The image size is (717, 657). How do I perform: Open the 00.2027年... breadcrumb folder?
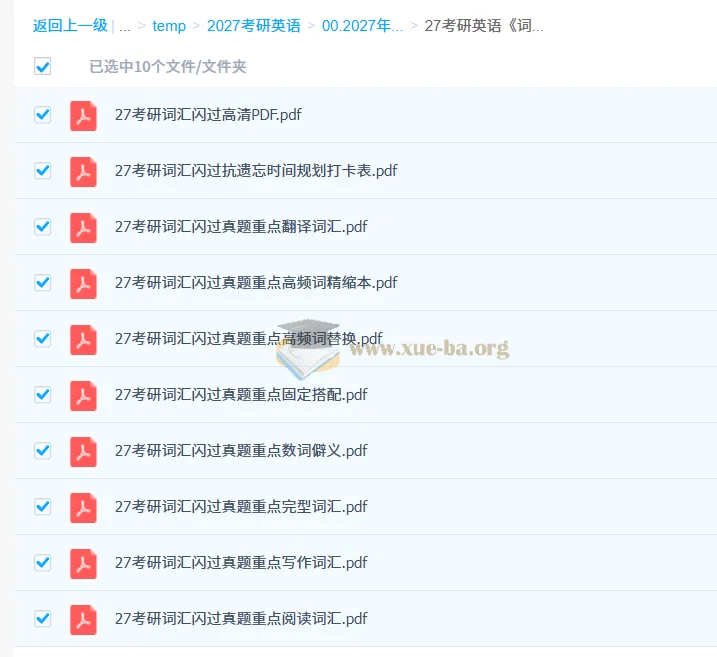[x=362, y=26]
